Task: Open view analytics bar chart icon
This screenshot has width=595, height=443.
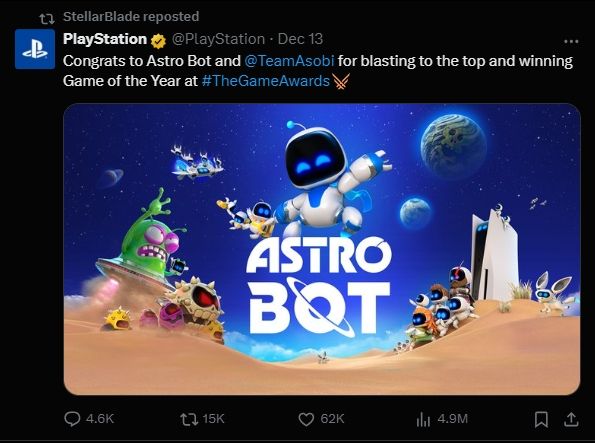Action: (x=423, y=419)
